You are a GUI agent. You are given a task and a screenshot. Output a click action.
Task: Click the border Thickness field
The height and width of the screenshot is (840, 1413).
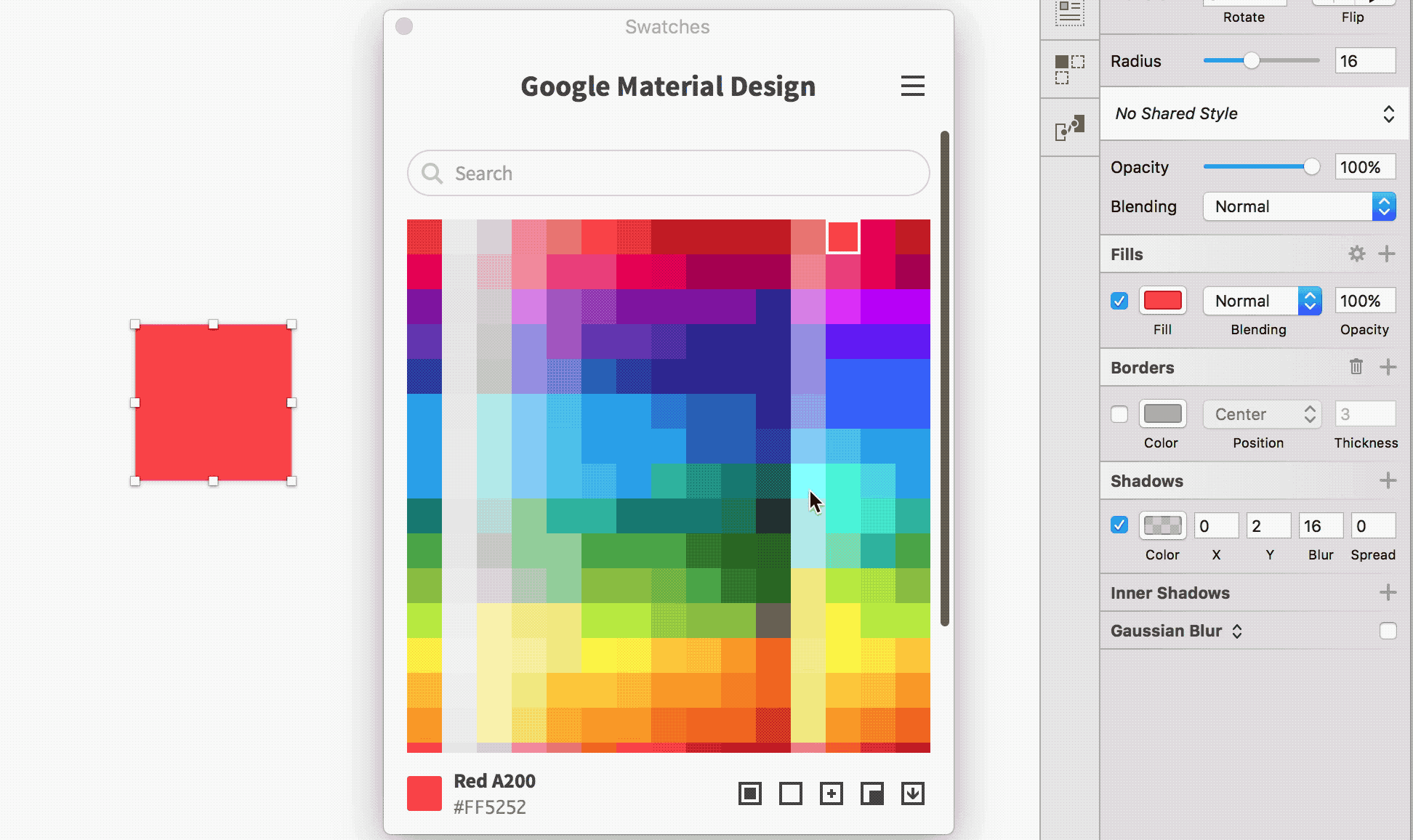(1365, 414)
